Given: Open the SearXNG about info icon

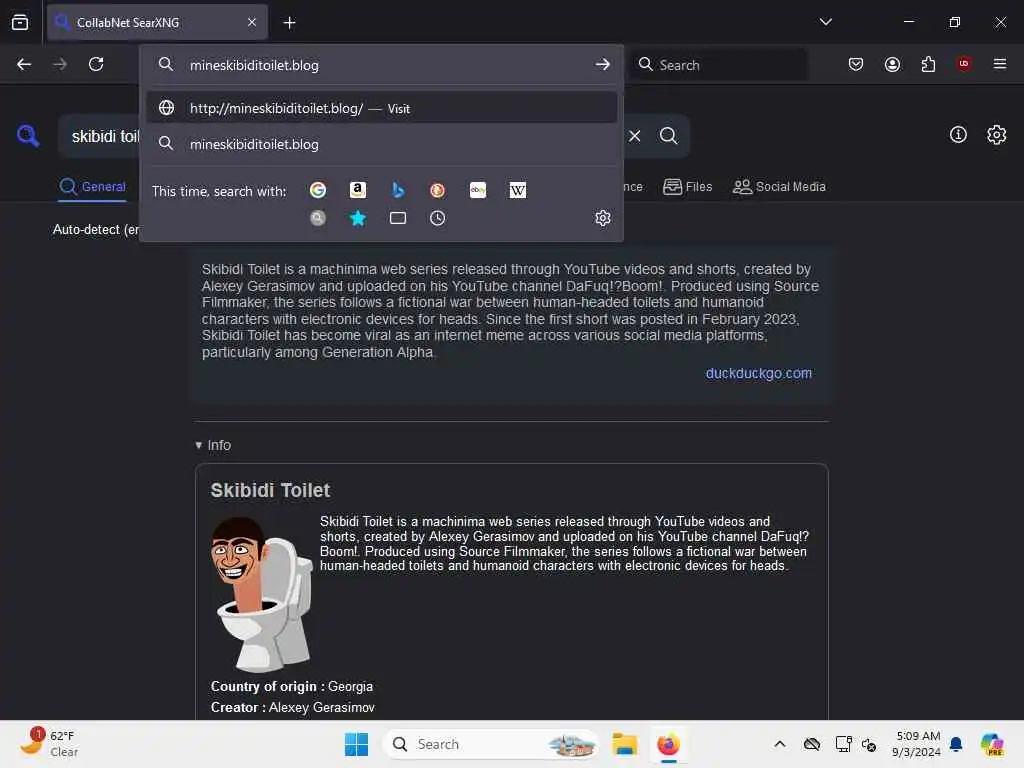Looking at the screenshot, I should 958,135.
